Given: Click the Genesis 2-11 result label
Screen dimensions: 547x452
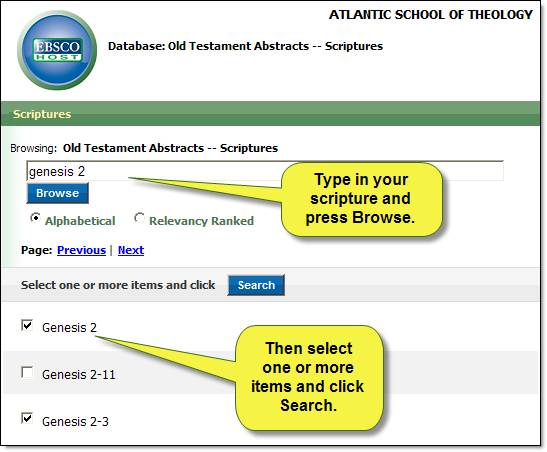Looking at the screenshot, I should tap(78, 375).
